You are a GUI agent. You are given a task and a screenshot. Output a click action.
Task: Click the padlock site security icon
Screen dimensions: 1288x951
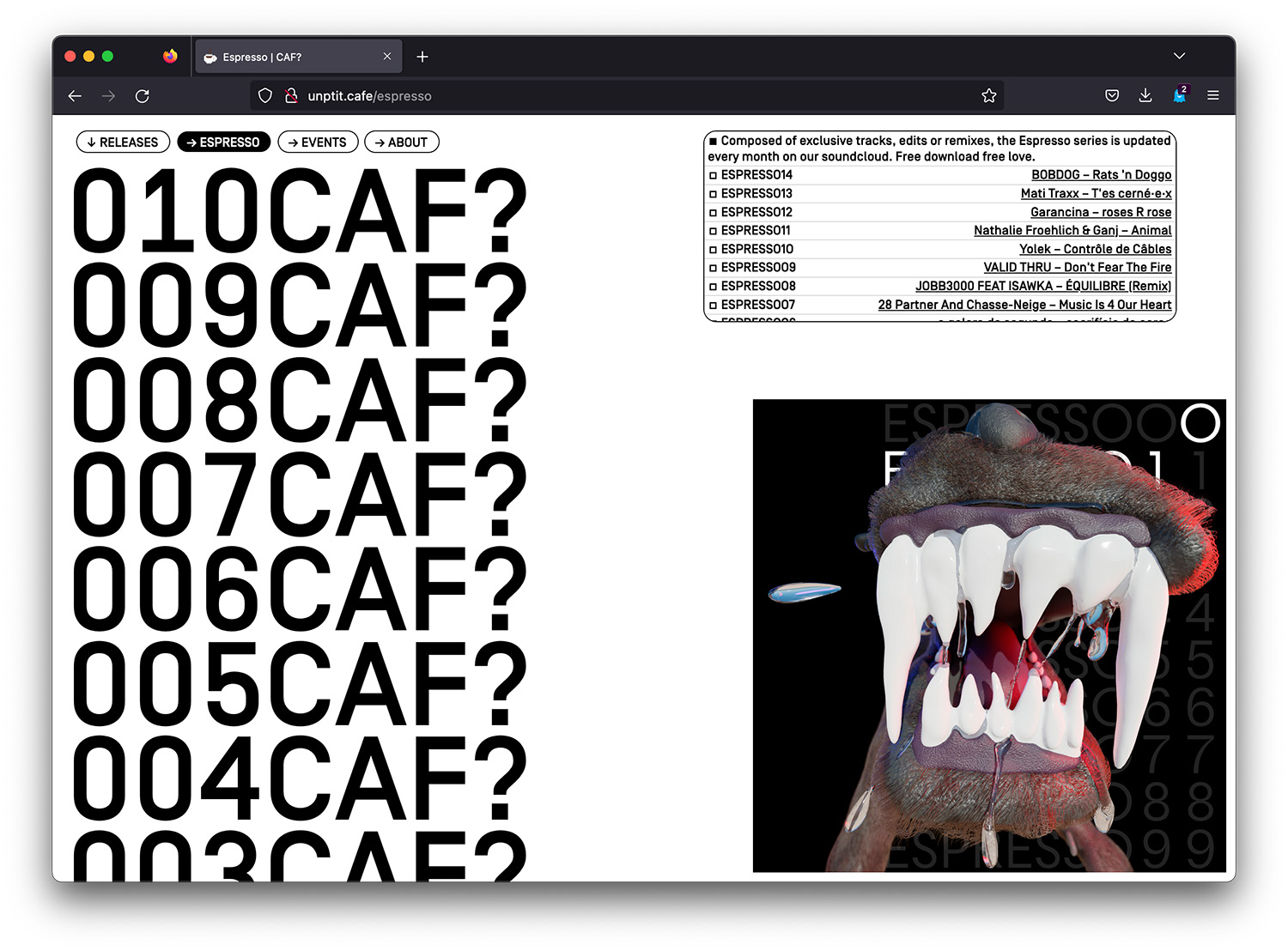click(x=291, y=96)
